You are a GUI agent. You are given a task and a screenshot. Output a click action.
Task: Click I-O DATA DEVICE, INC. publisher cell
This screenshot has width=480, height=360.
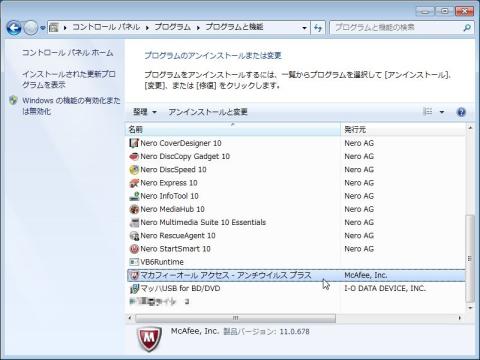pyautogui.click(x=385, y=288)
